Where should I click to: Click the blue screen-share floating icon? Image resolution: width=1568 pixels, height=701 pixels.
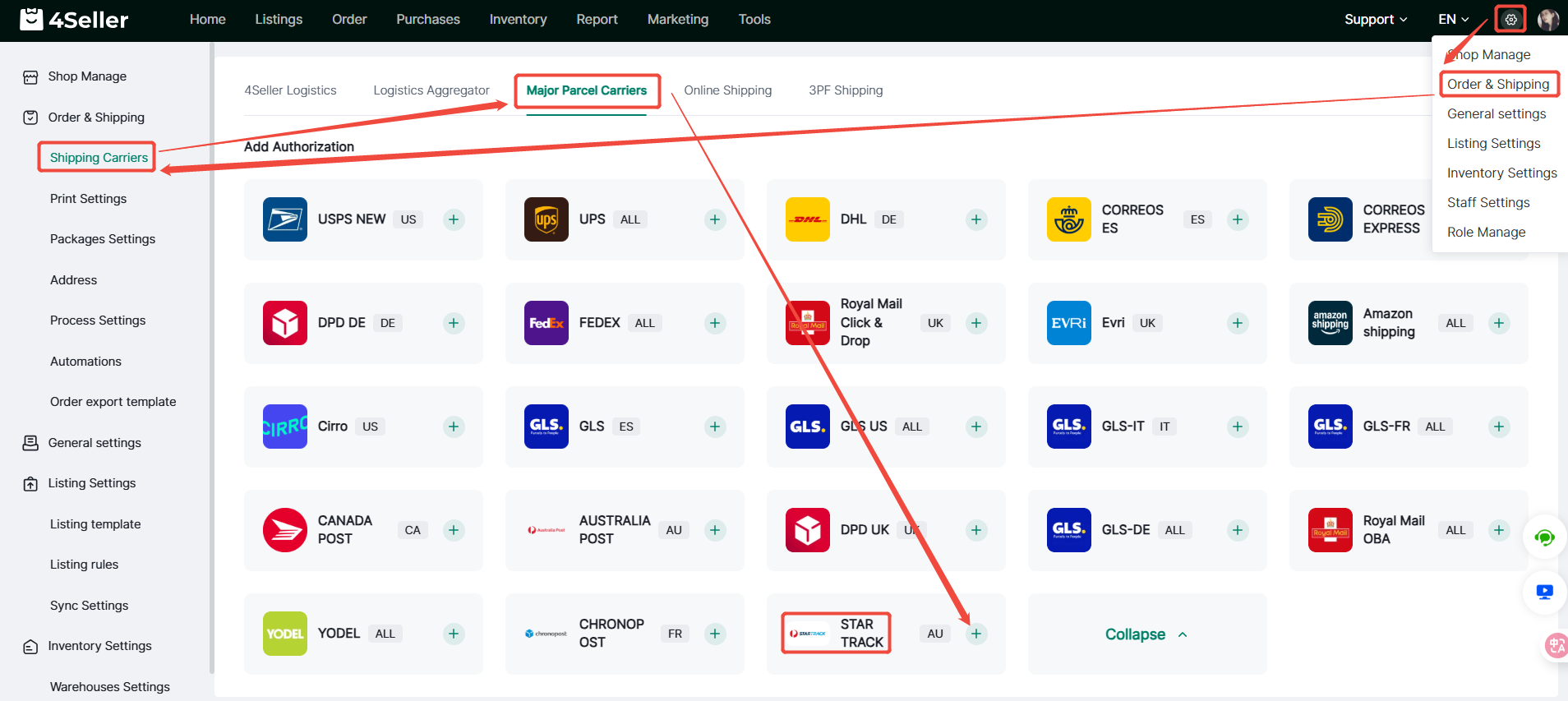(x=1544, y=593)
